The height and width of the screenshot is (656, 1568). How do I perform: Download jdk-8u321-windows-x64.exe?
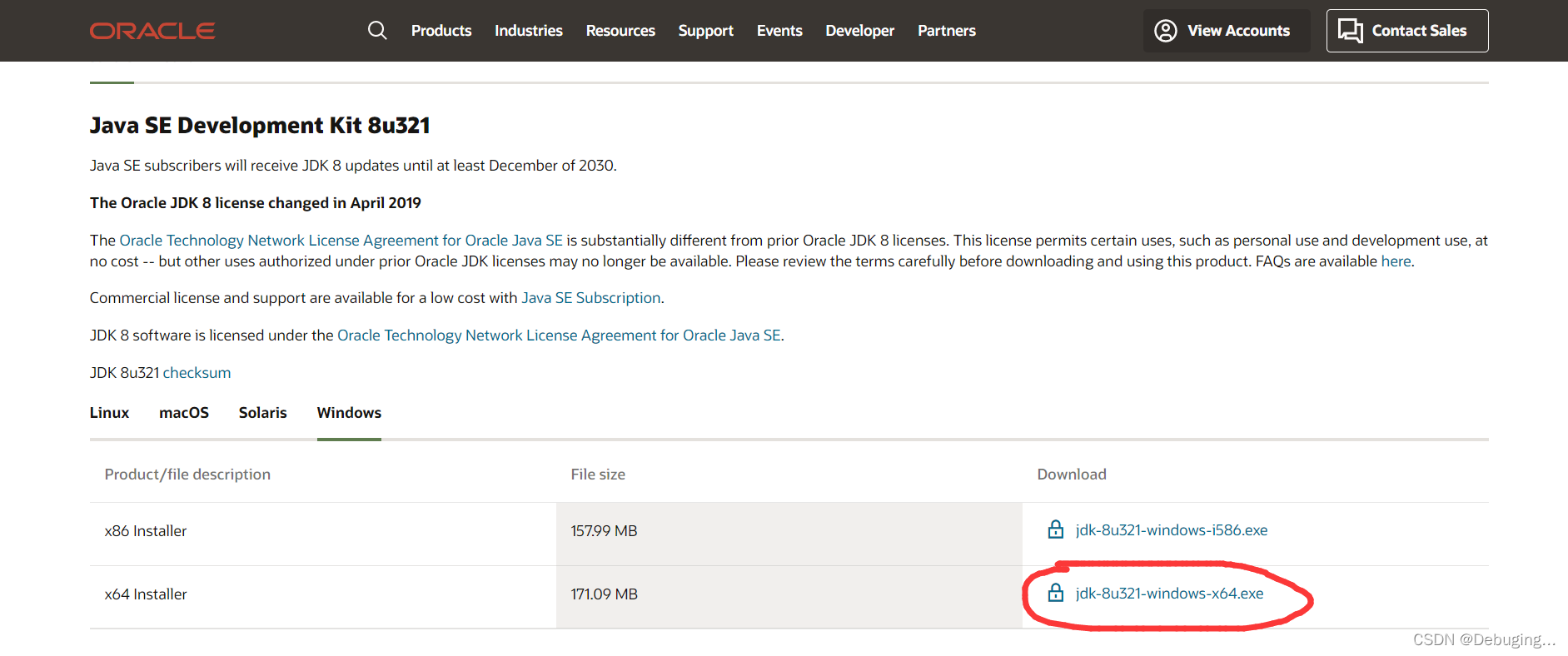coord(1170,594)
